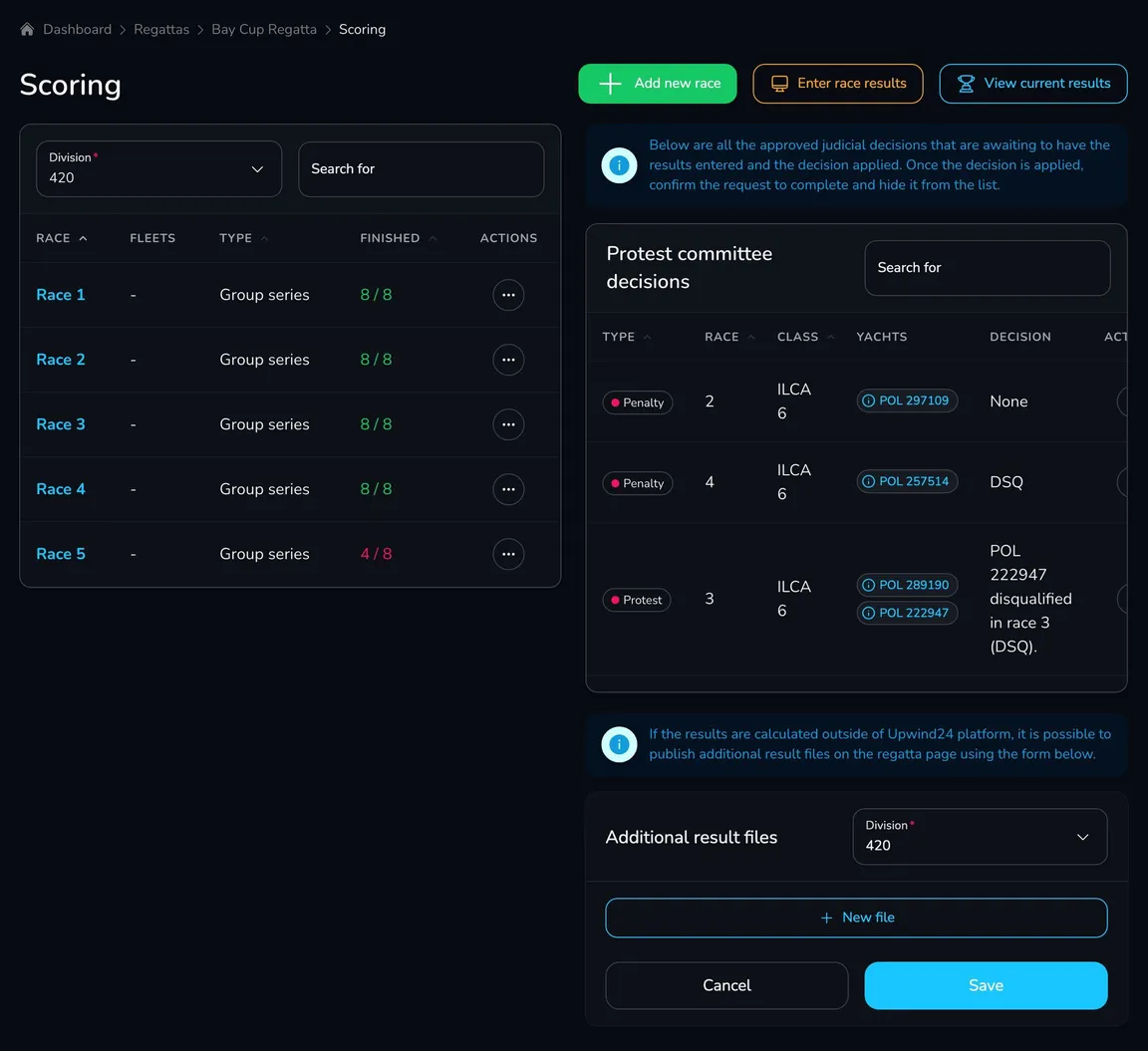Click Protest tag for race 3
1148x1051 pixels.
[x=636, y=600]
